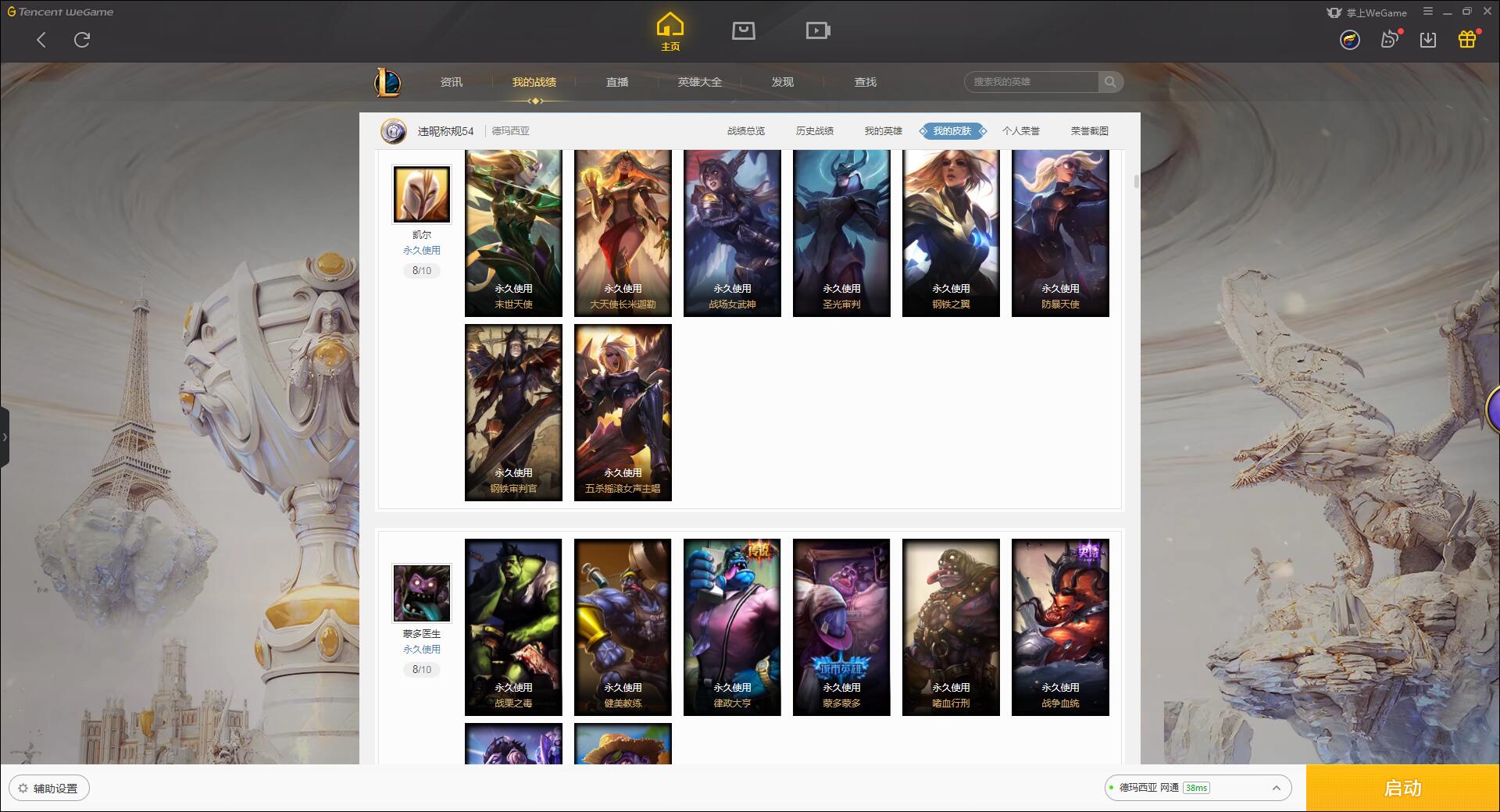Expand the 德玛西亚 网通 server dropdown
The height and width of the screenshot is (812, 1500).
coord(1198,788)
